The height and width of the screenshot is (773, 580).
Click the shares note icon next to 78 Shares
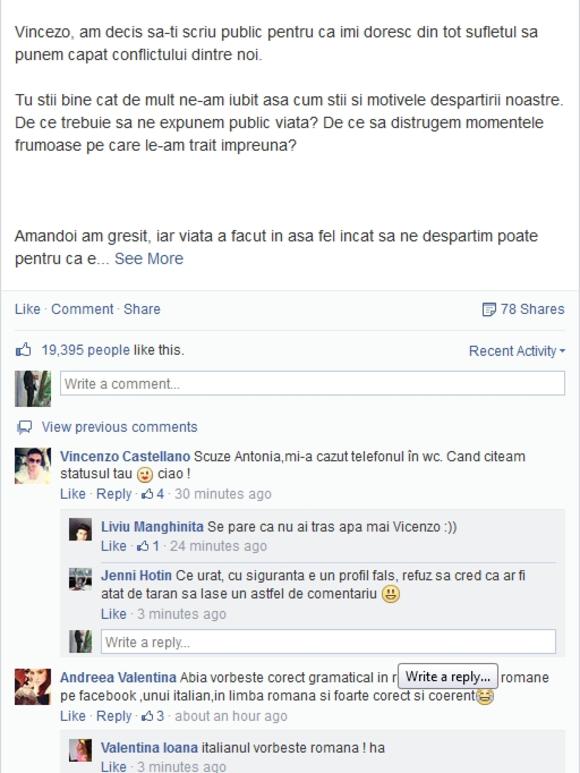488,310
